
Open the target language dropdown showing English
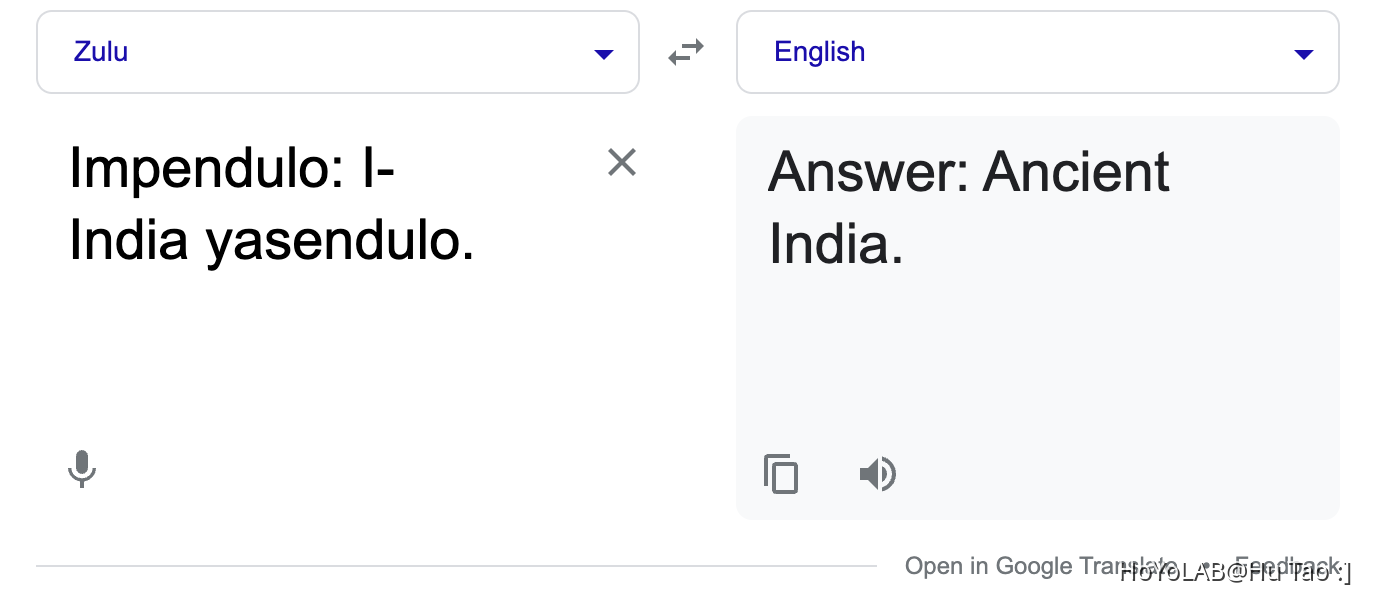[x=1037, y=51]
